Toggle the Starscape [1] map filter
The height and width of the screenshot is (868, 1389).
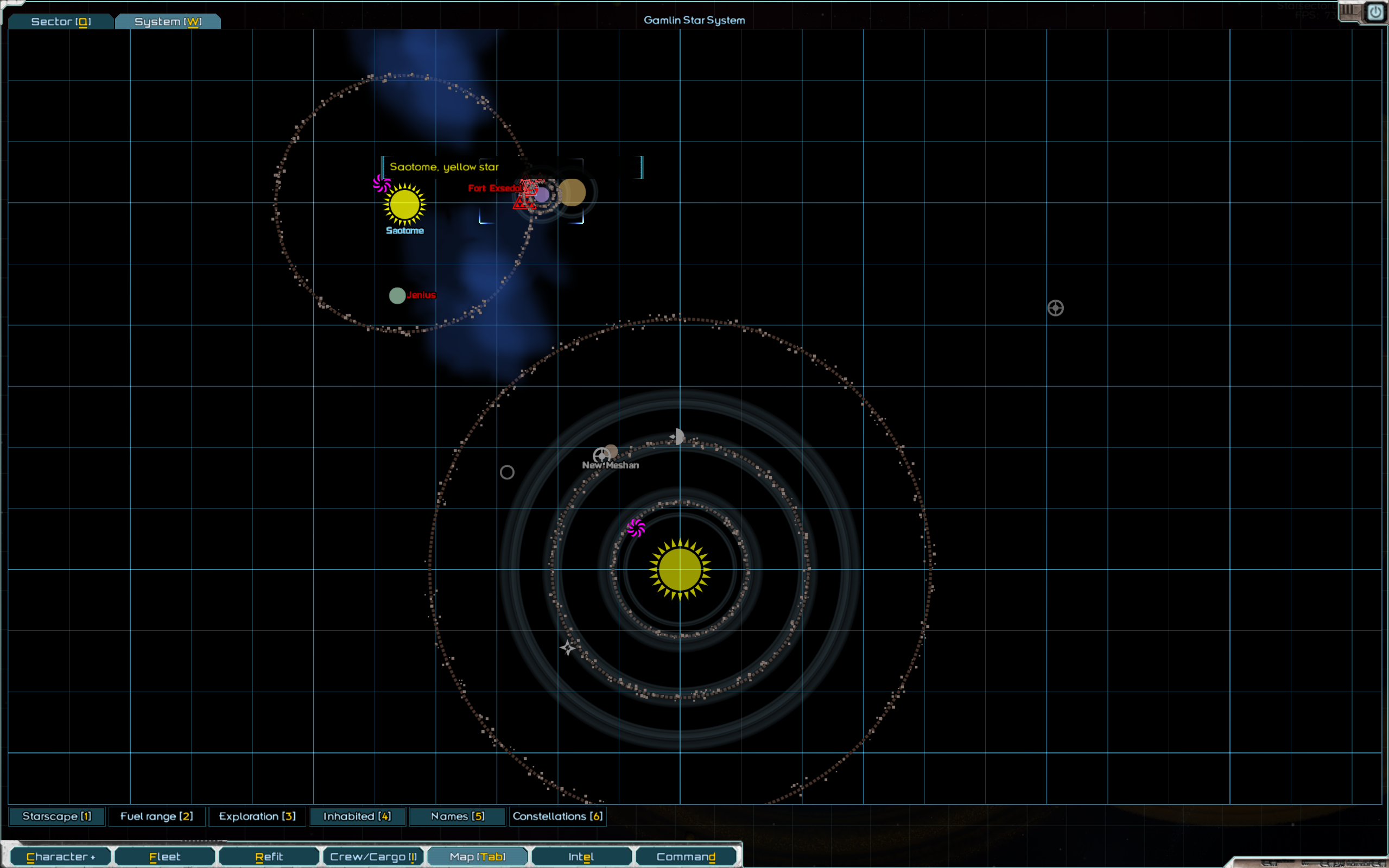[x=57, y=816]
